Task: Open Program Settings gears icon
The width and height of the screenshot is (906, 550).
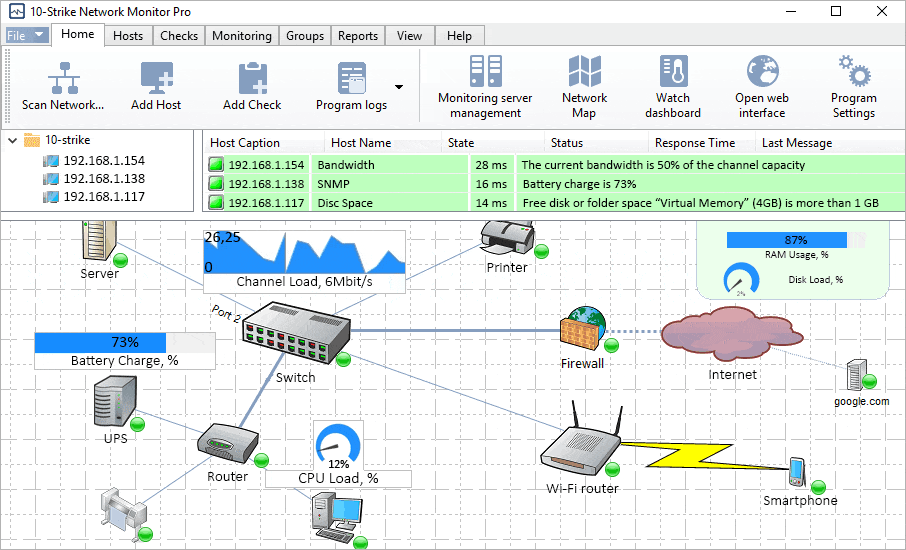Action: pos(854,70)
